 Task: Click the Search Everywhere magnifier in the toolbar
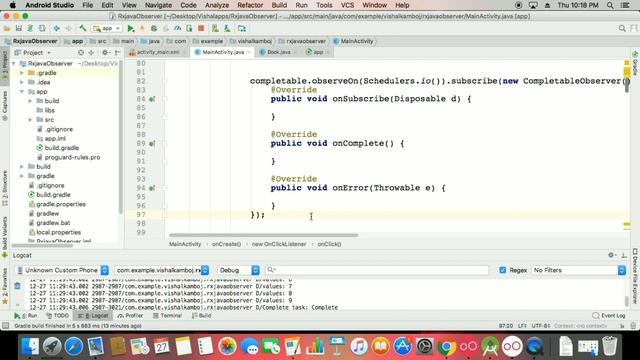tap(622, 29)
